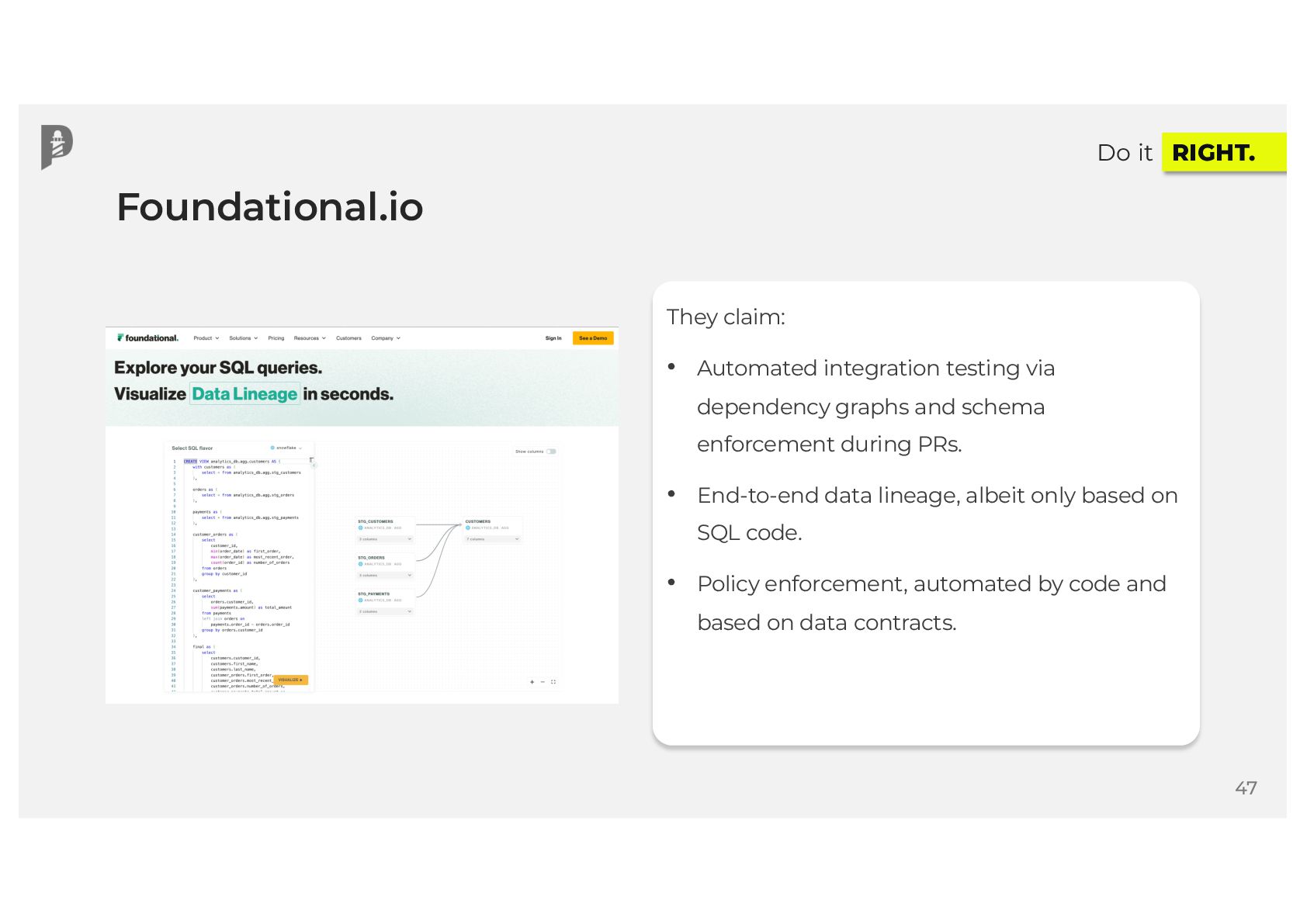Click the Sign In link
Screen dimensions: 1307x924
pyautogui.click(x=553, y=338)
